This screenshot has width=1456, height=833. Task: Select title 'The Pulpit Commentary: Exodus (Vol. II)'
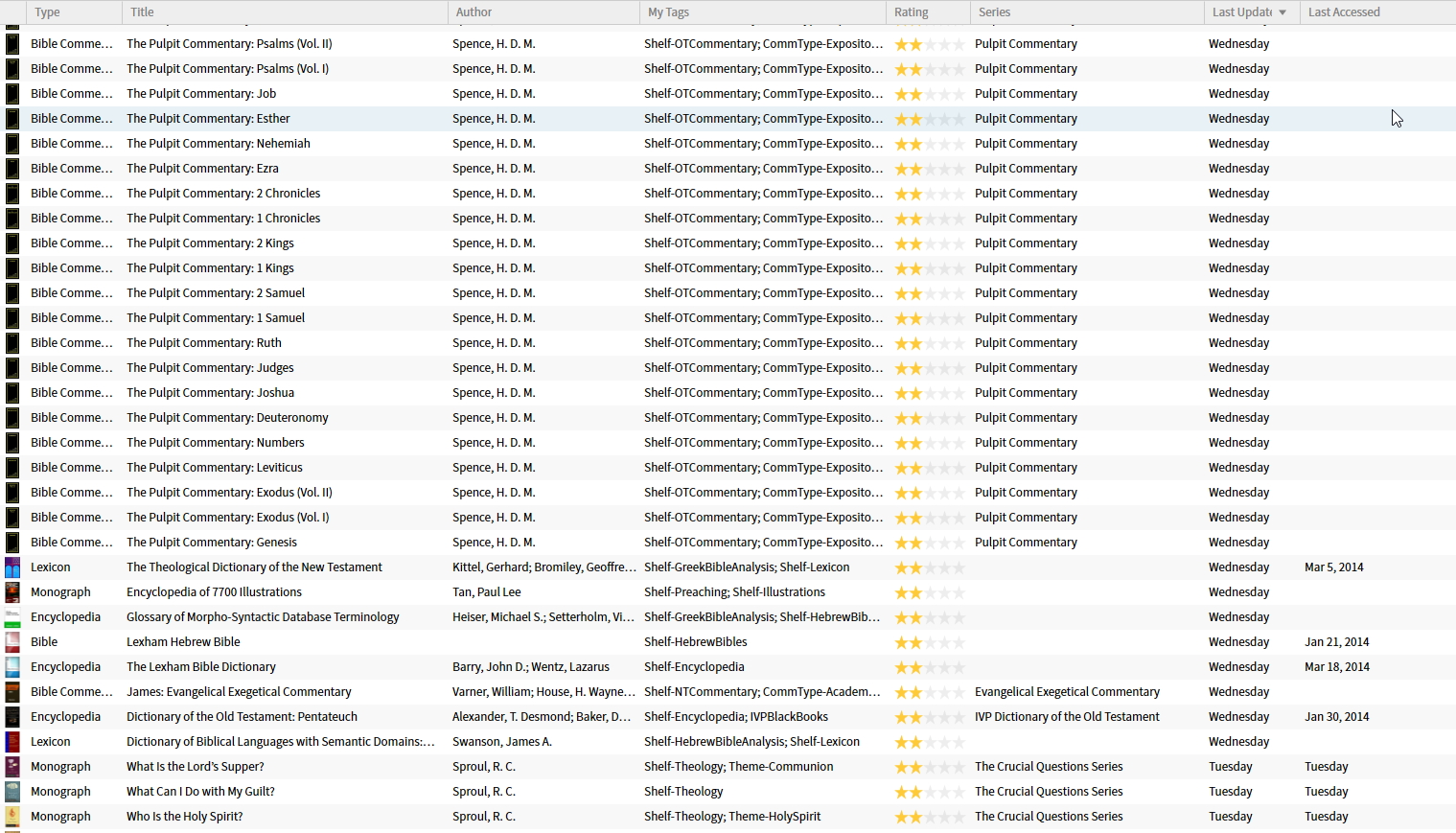(x=229, y=493)
